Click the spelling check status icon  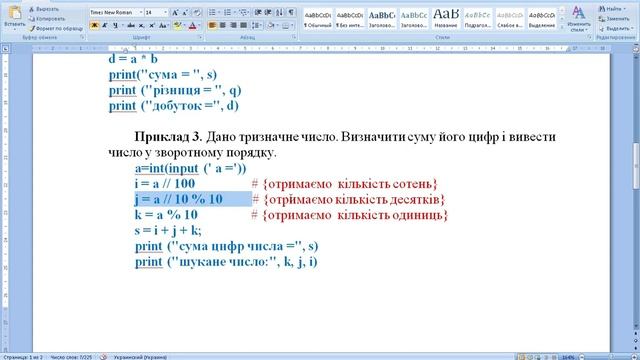click(103, 357)
